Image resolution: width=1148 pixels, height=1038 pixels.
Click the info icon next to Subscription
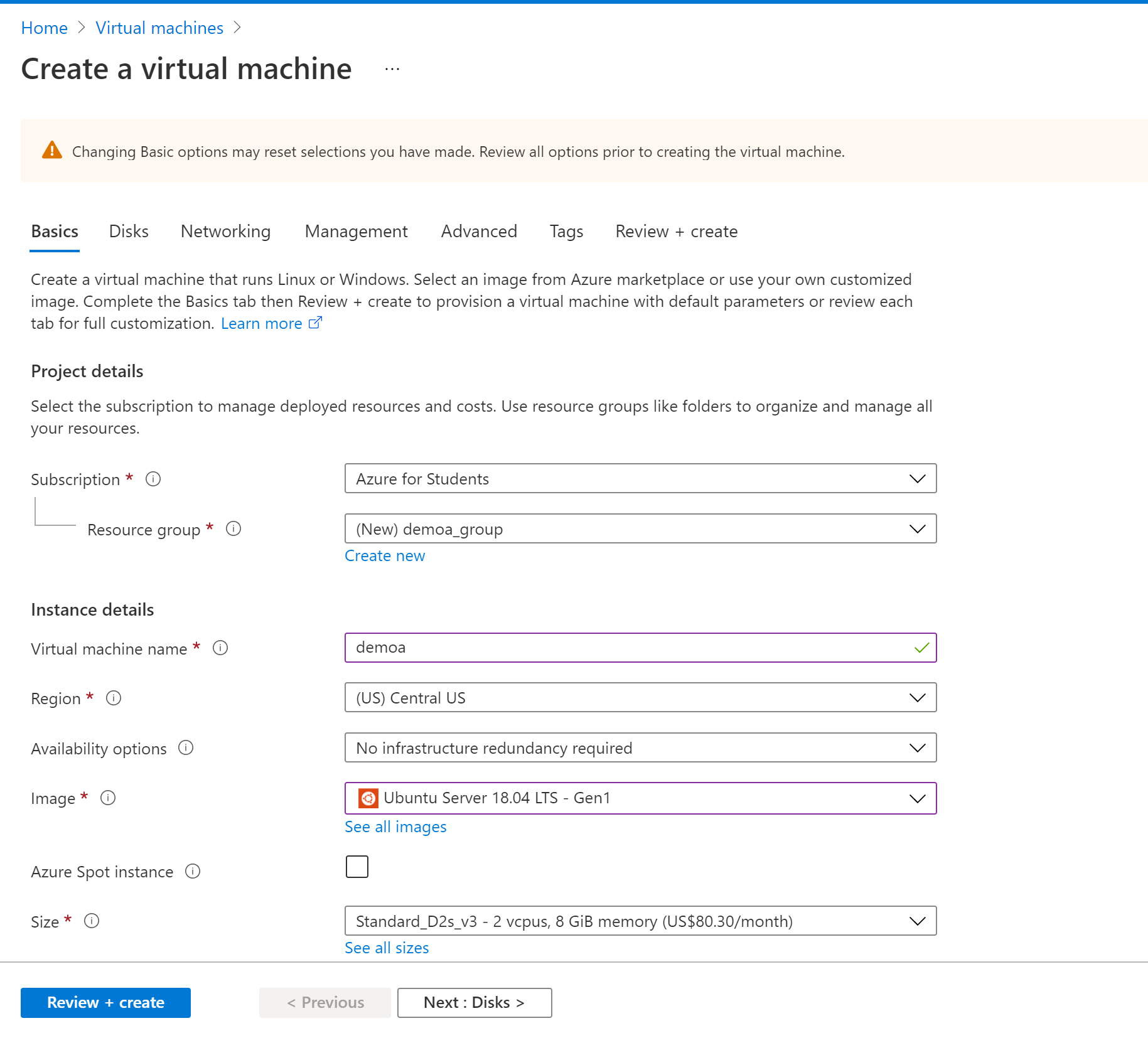[x=153, y=479]
